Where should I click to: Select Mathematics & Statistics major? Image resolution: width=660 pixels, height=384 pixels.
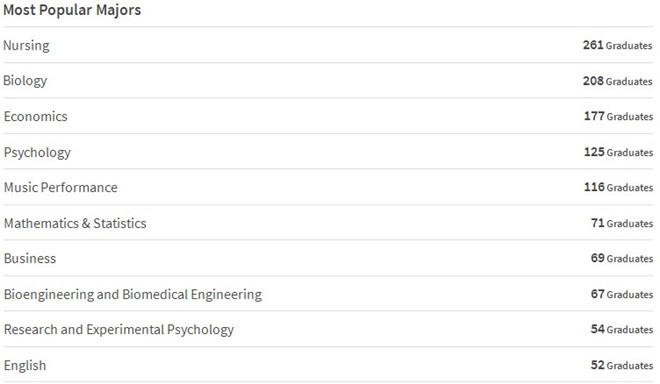[75, 223]
